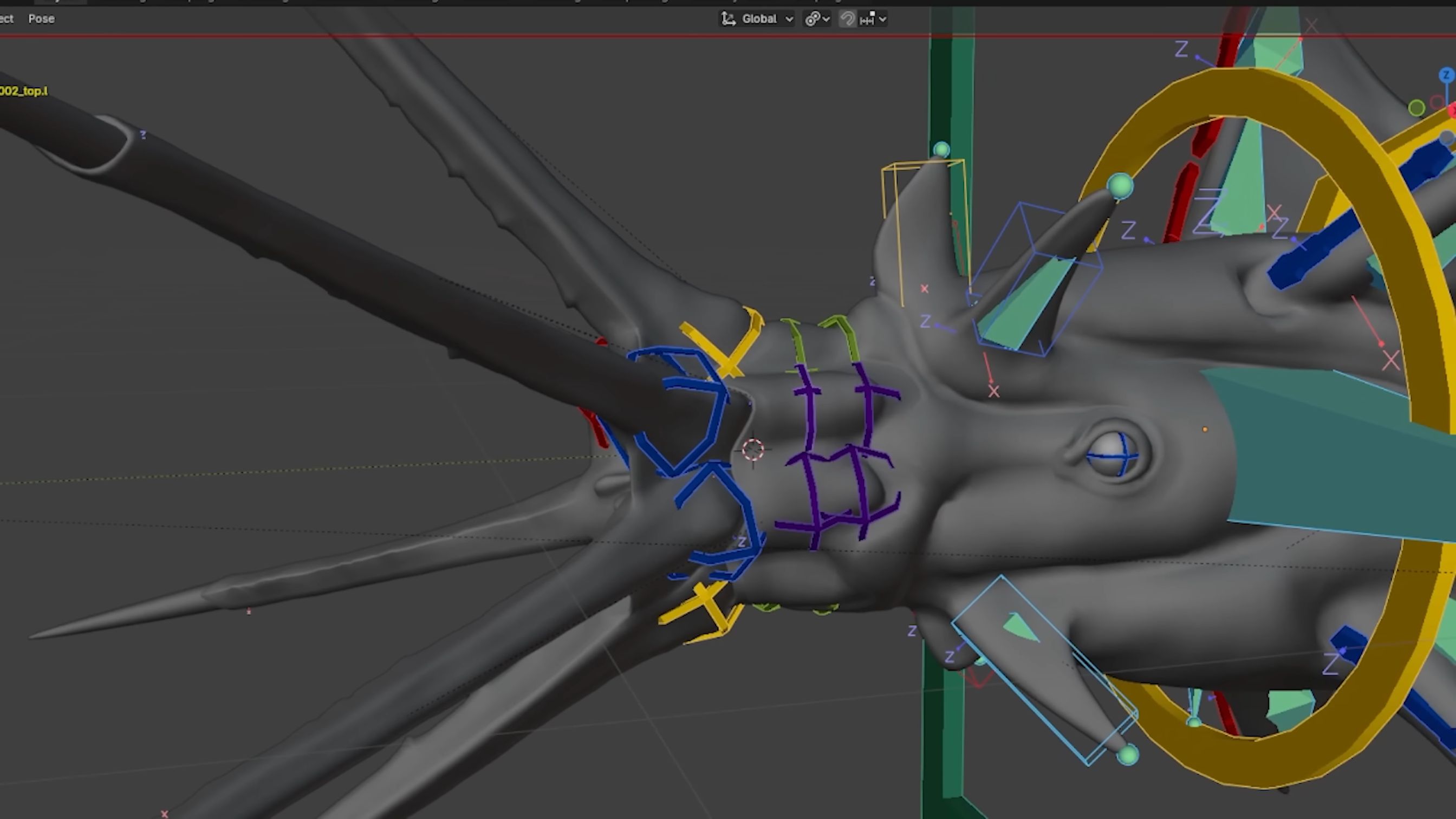Image resolution: width=1456 pixels, height=819 pixels.
Task: Select the bone labeled 002_top.l
Action: pos(23,91)
